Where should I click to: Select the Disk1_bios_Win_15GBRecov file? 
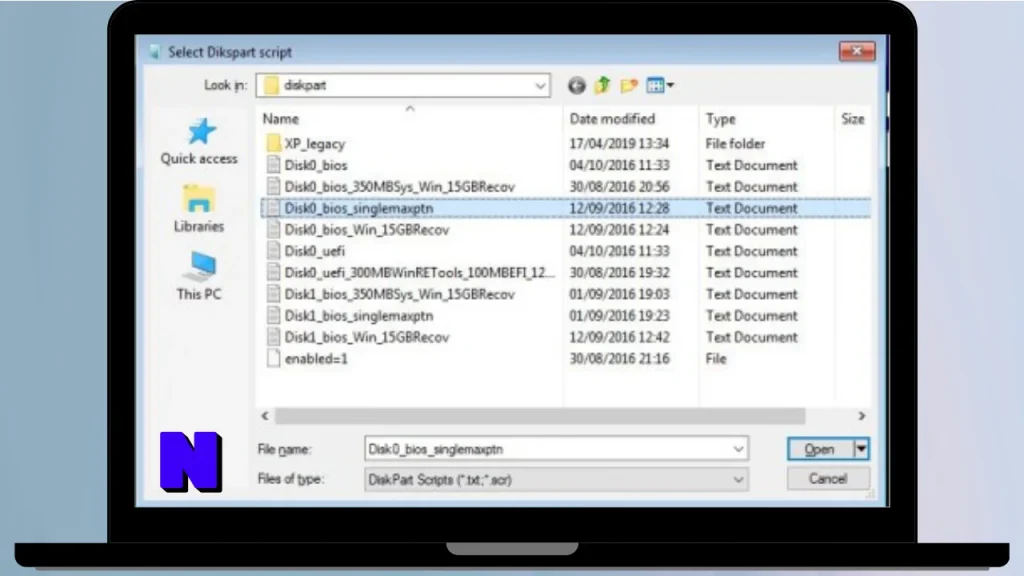367,338
